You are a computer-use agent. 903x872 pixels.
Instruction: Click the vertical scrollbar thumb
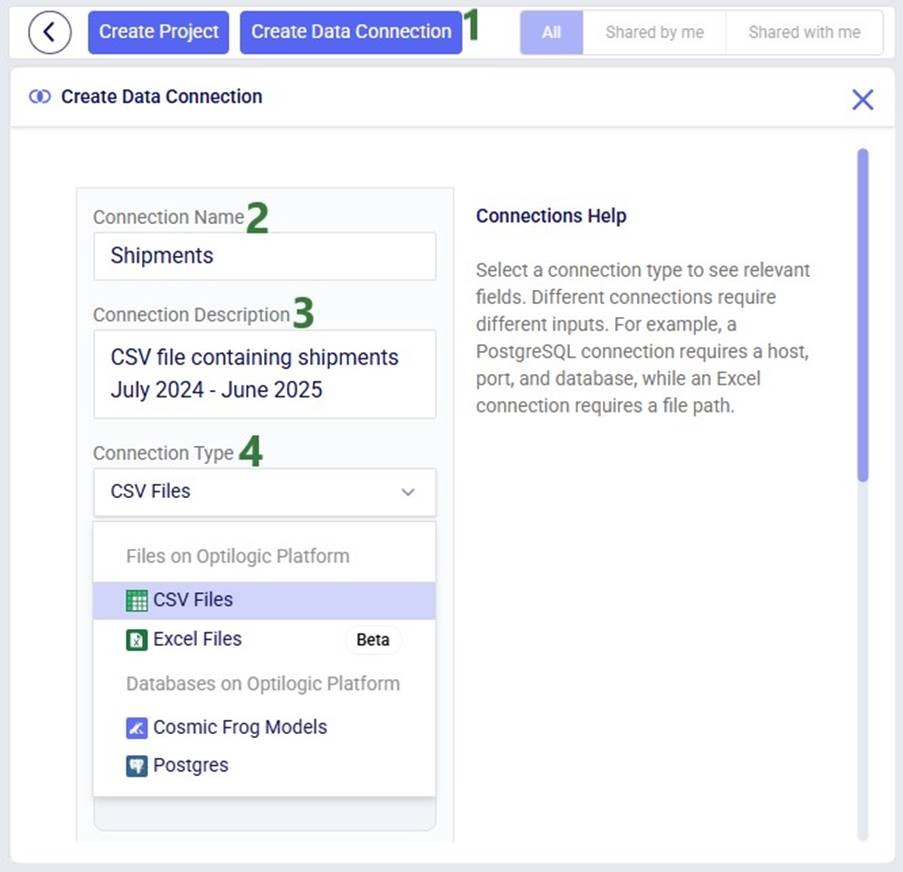[862, 315]
